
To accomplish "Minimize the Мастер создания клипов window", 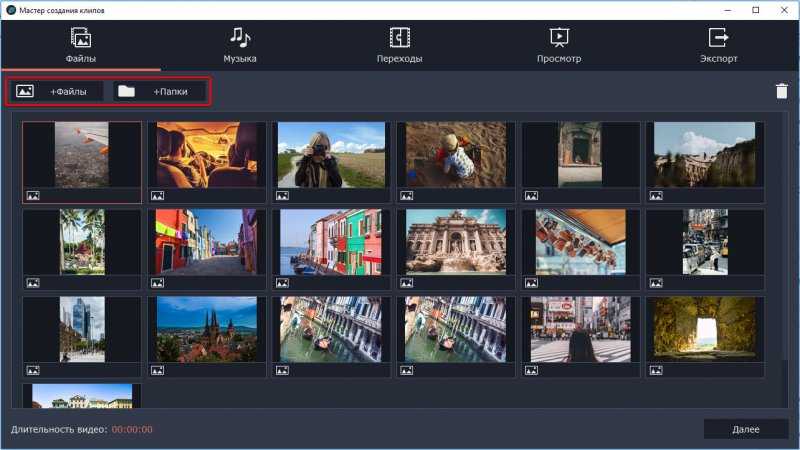I will [x=728, y=10].
